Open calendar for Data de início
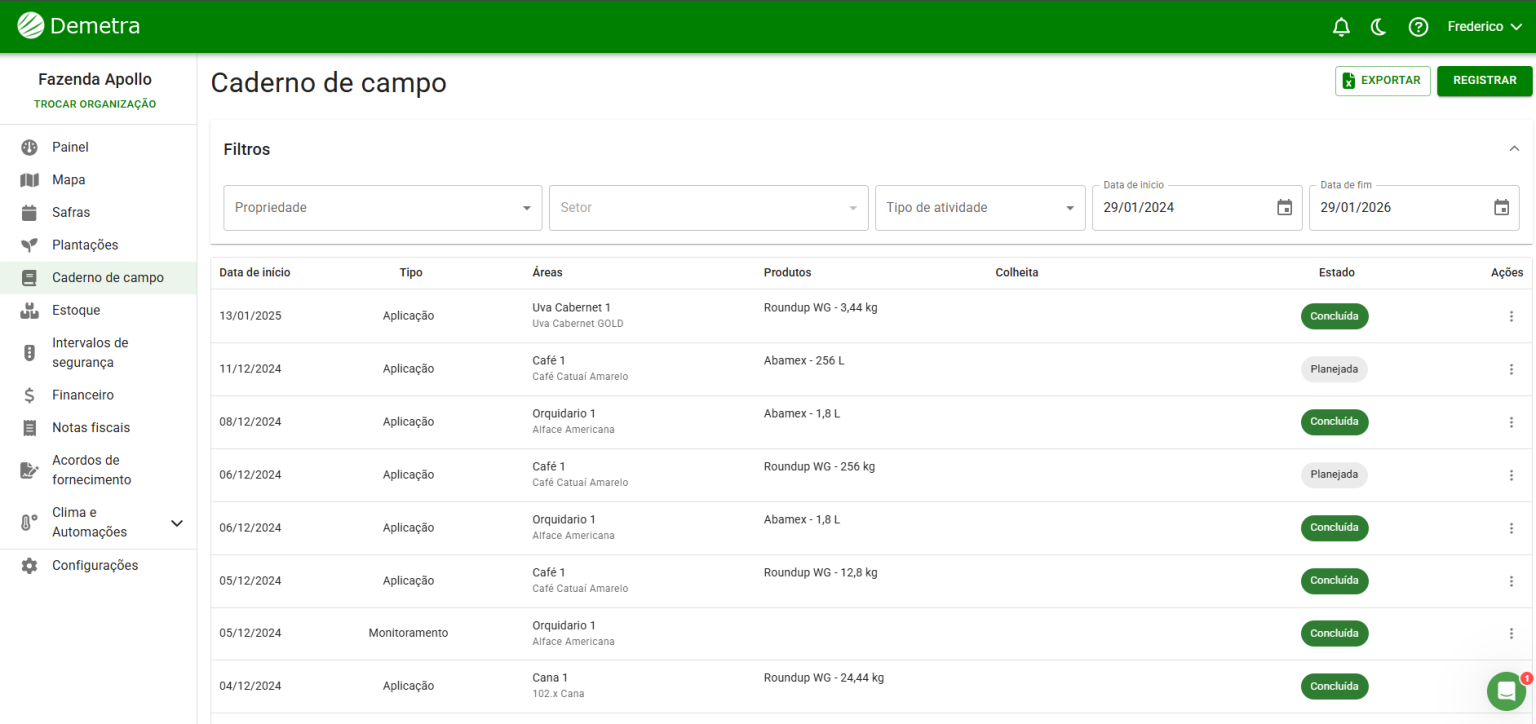Screen dimensions: 1536x724 click(x=1284, y=208)
